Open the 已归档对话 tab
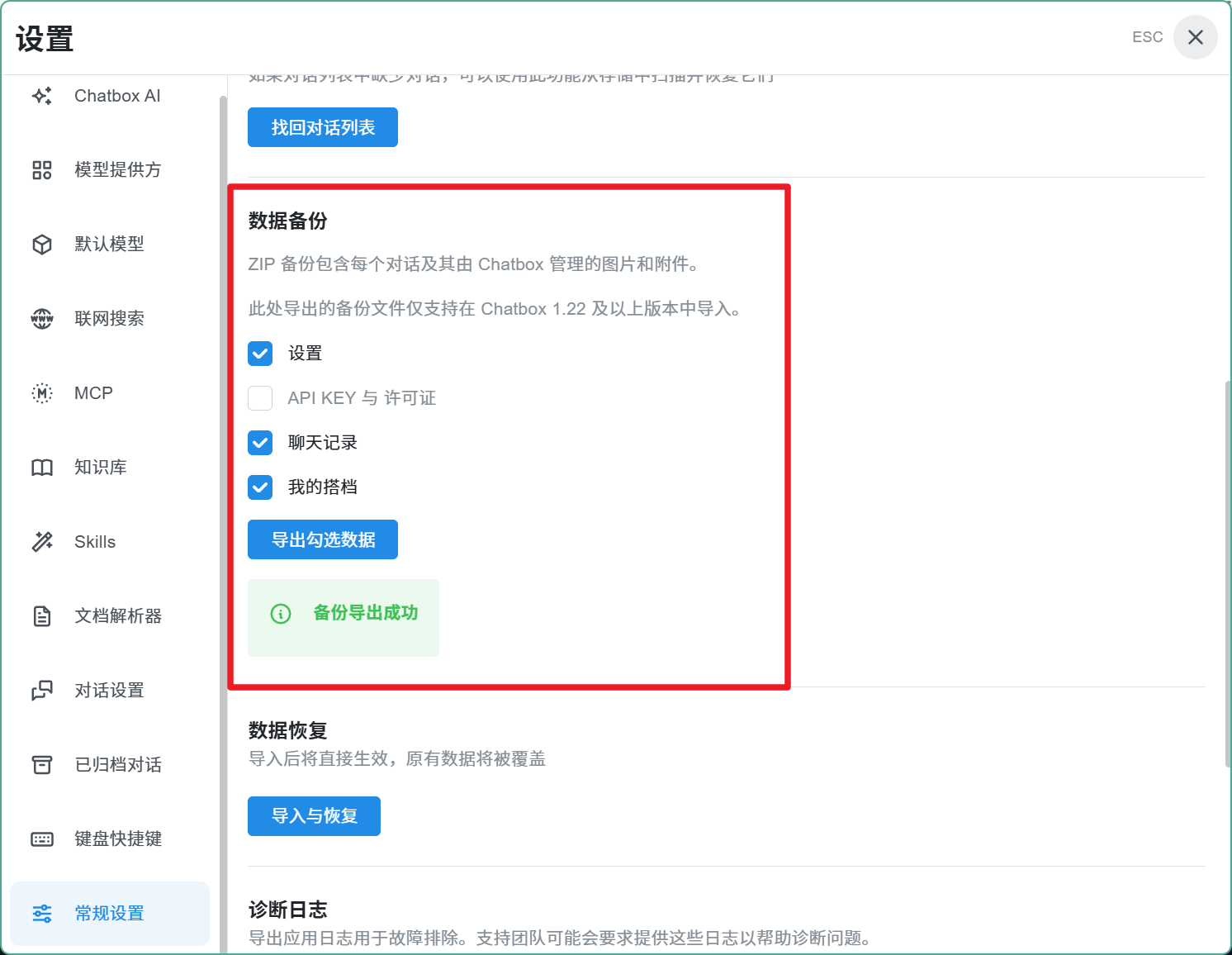The image size is (1232, 955). [110, 765]
